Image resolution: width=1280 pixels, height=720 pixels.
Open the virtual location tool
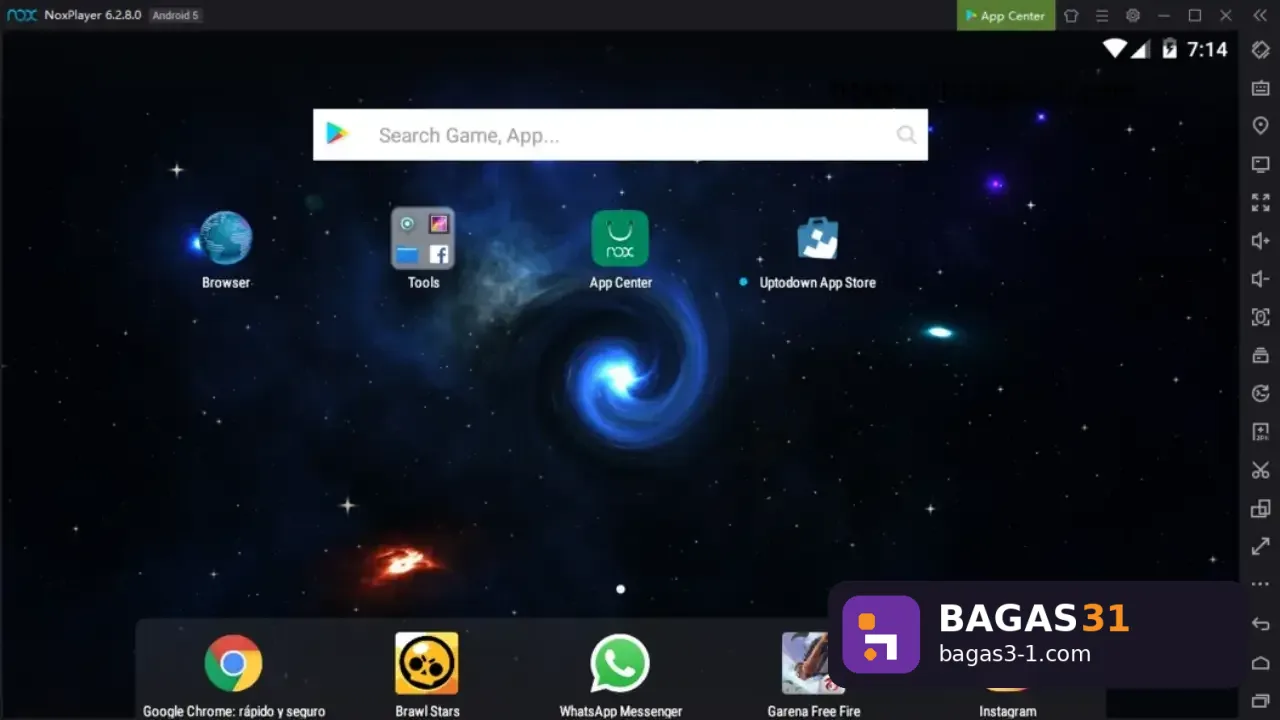pyautogui.click(x=1261, y=126)
